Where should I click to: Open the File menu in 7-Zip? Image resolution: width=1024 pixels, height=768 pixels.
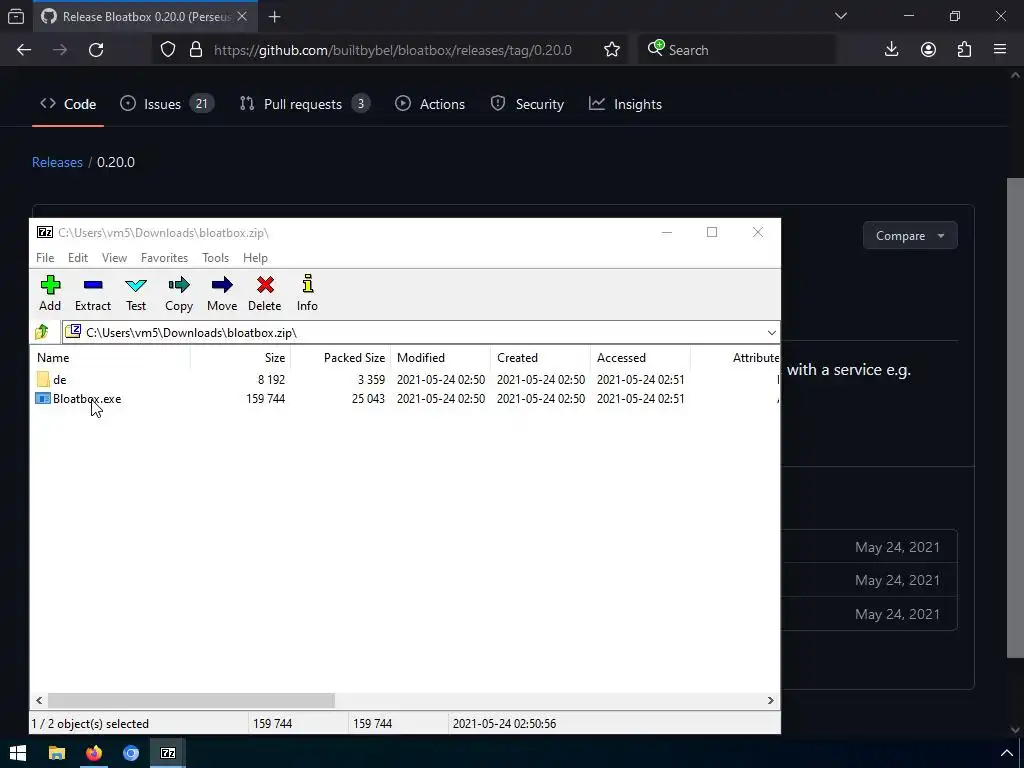click(x=45, y=258)
